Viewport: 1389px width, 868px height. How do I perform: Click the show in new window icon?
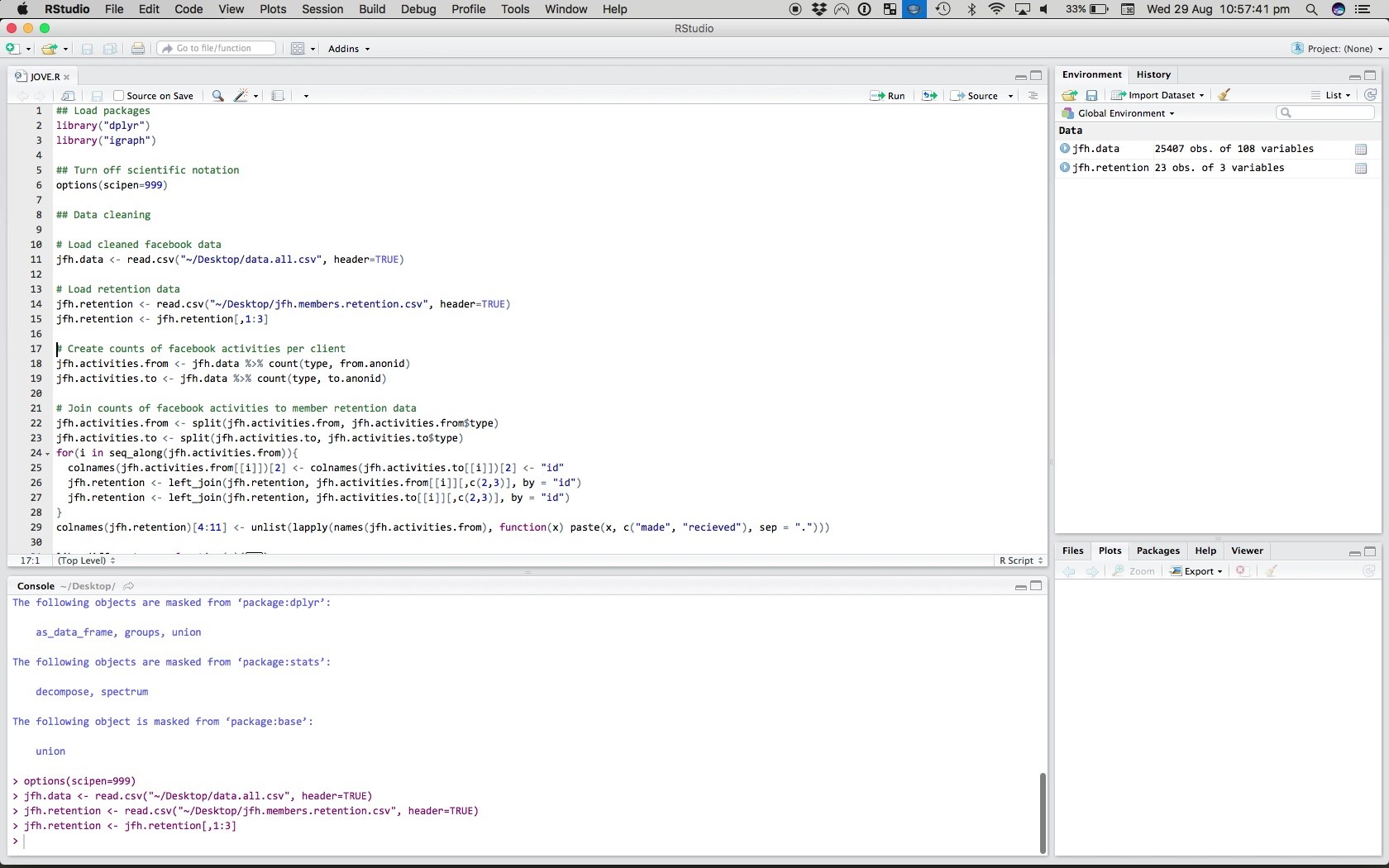69,96
